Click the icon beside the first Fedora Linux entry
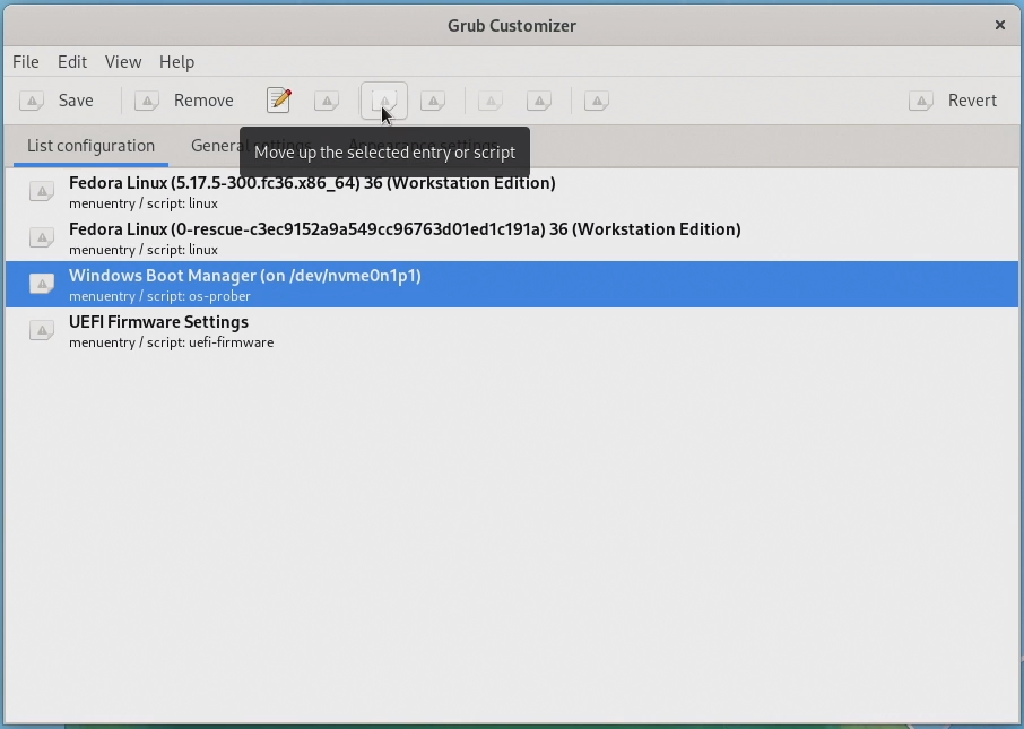Viewport: 1024px width, 729px height. click(41, 190)
